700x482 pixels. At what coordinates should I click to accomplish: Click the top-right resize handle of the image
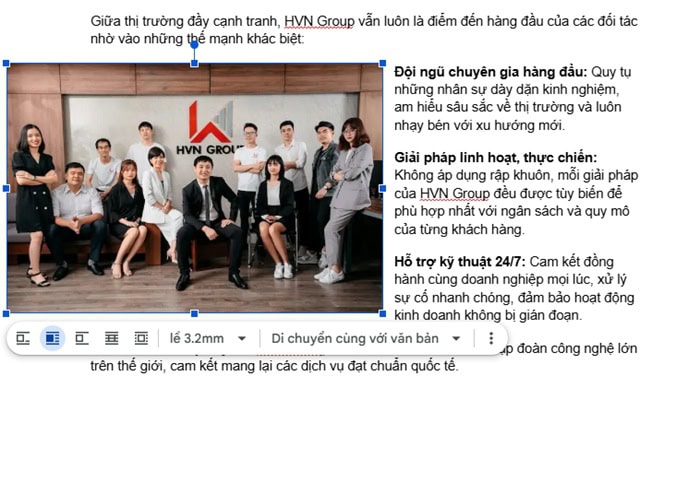(383, 63)
